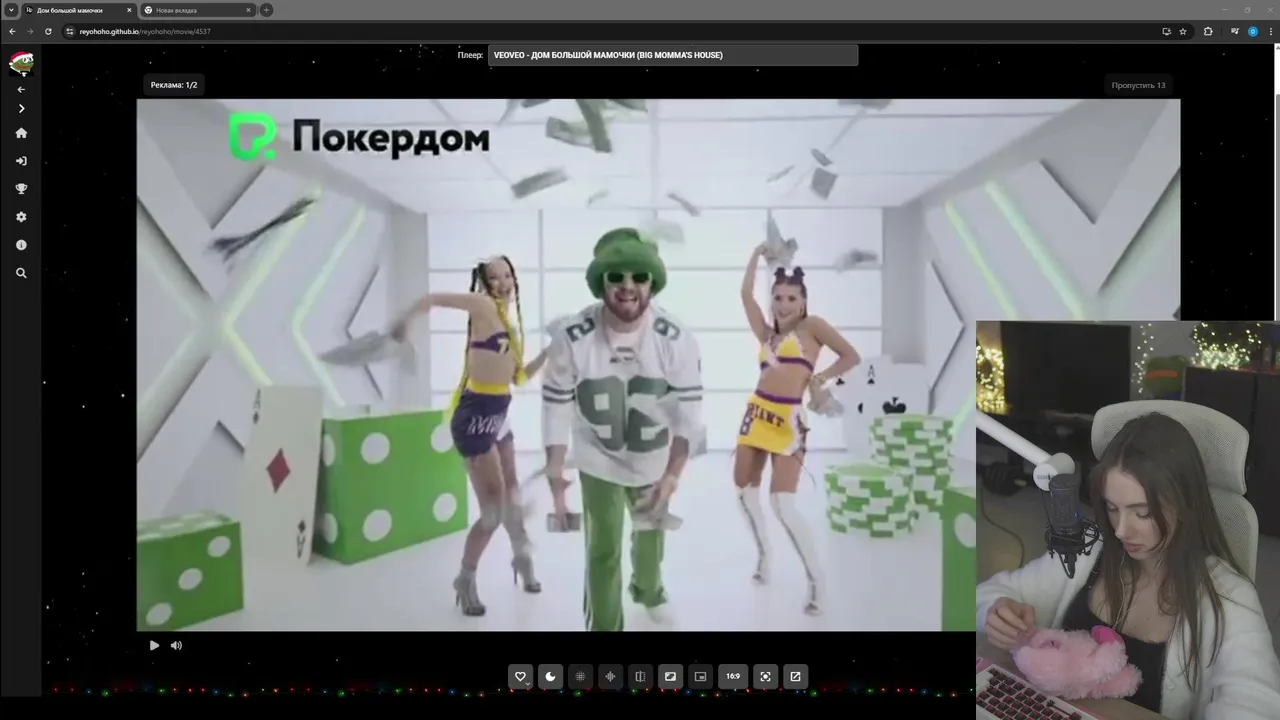Go forward with browser forward arrow
1280x720 pixels.
30,31
